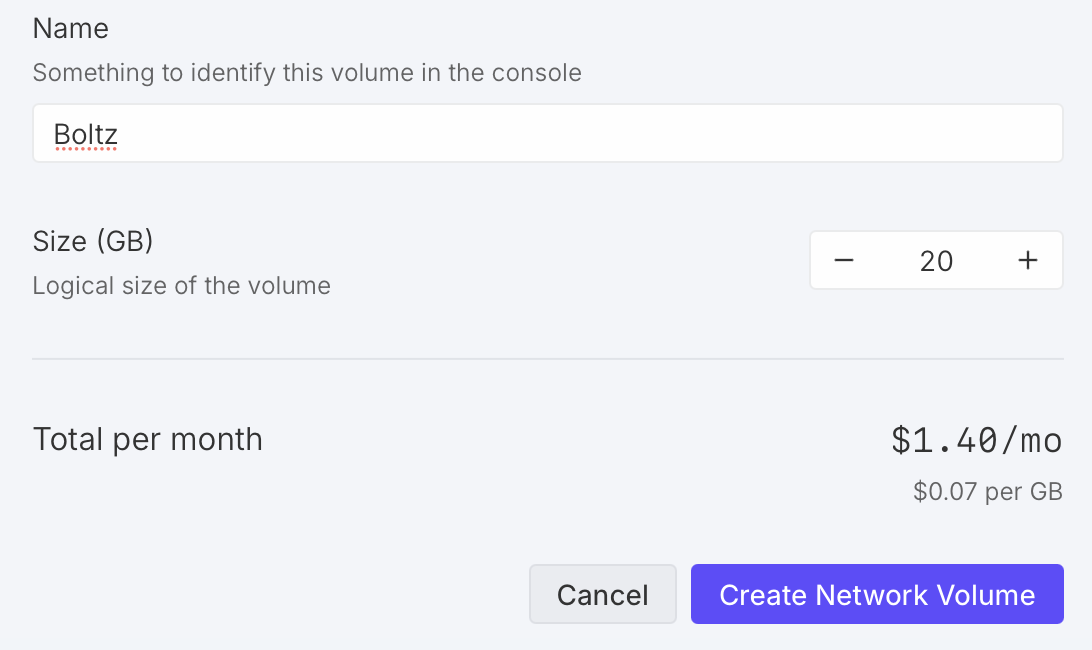Focus the Name input field
The image size is (1092, 650).
(547, 133)
